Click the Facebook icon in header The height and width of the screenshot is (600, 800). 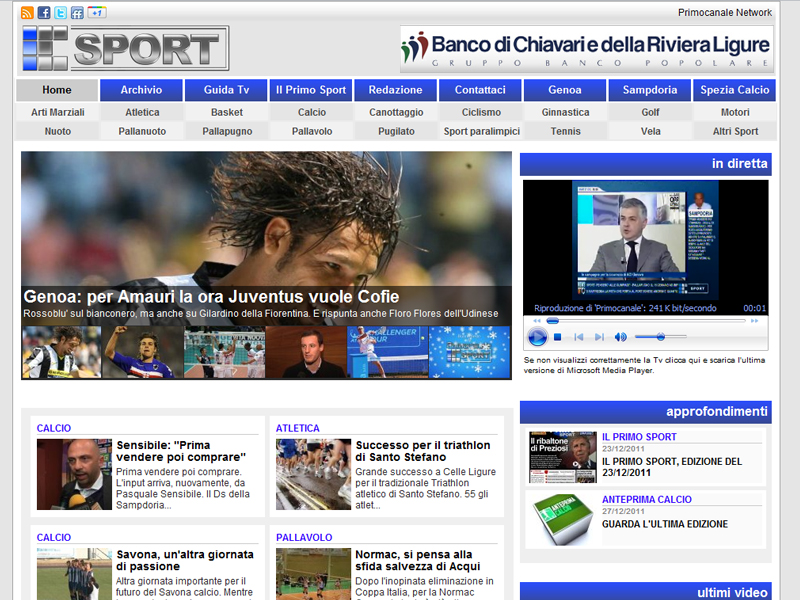tap(44, 13)
